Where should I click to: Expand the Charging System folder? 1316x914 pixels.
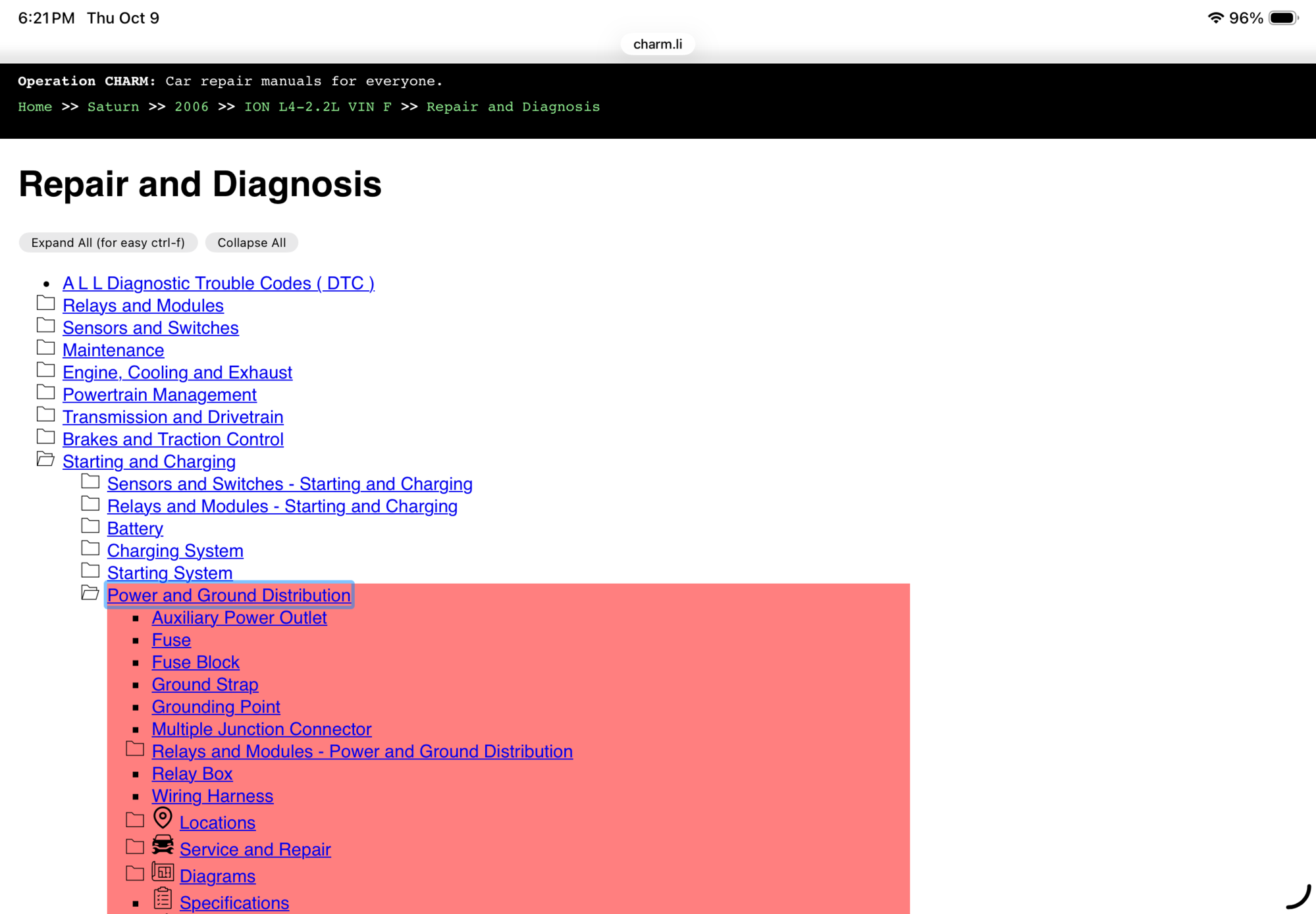[90, 549]
